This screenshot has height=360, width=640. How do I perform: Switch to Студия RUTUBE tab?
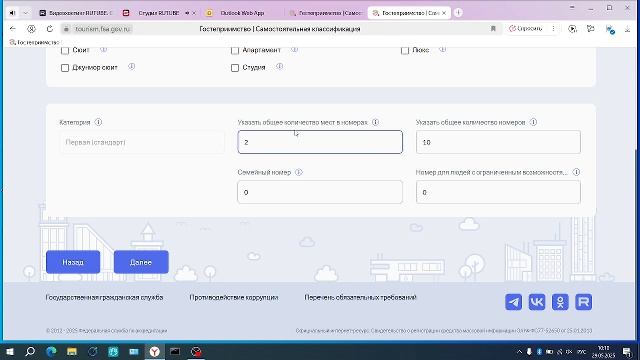[158, 13]
